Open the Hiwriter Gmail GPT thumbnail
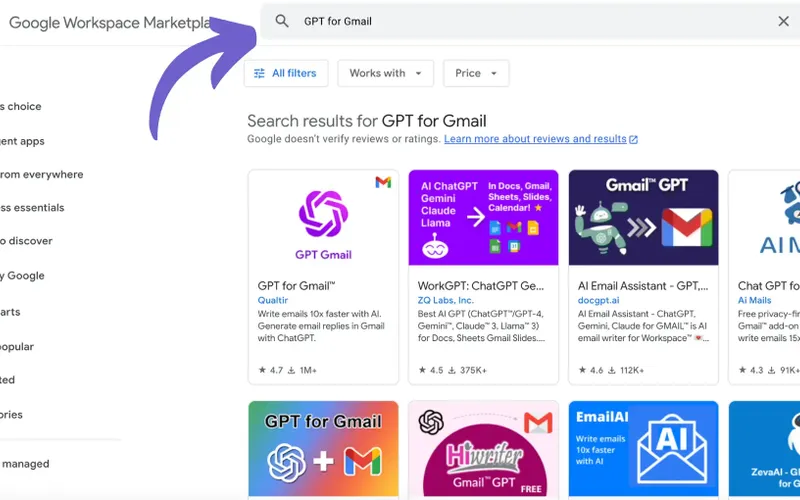800x500 pixels. click(483, 448)
